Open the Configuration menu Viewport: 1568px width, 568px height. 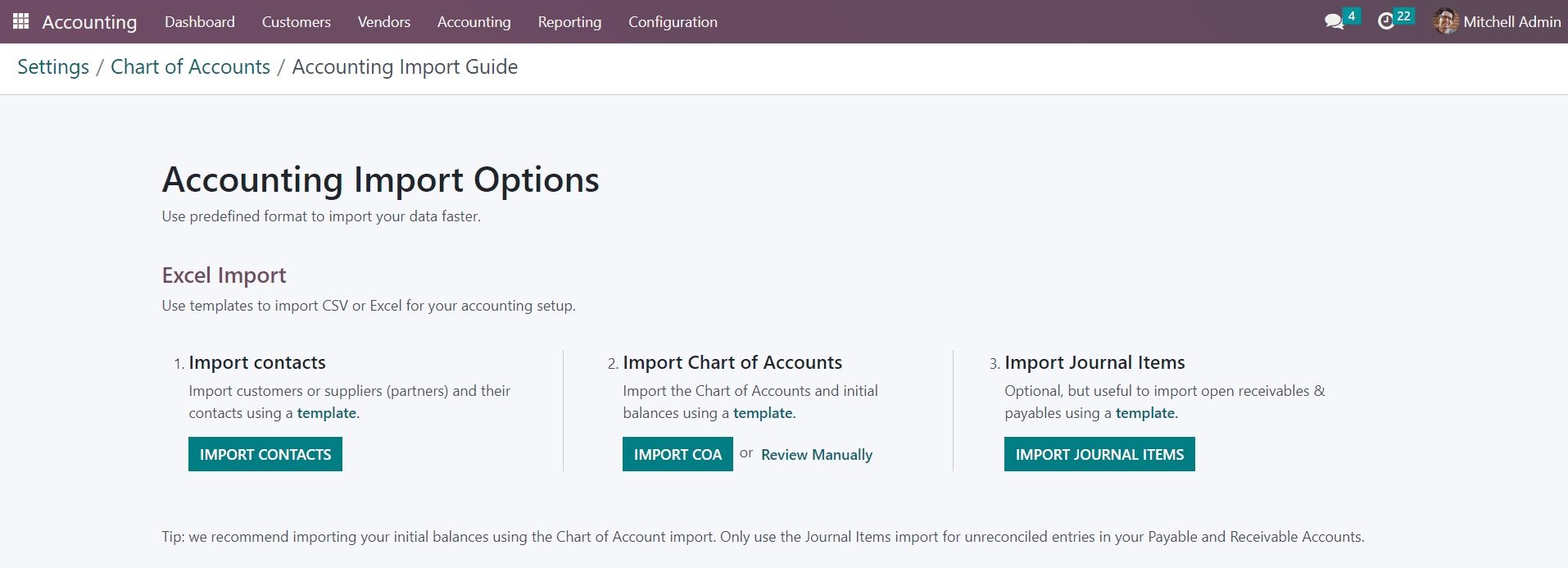[x=673, y=22]
